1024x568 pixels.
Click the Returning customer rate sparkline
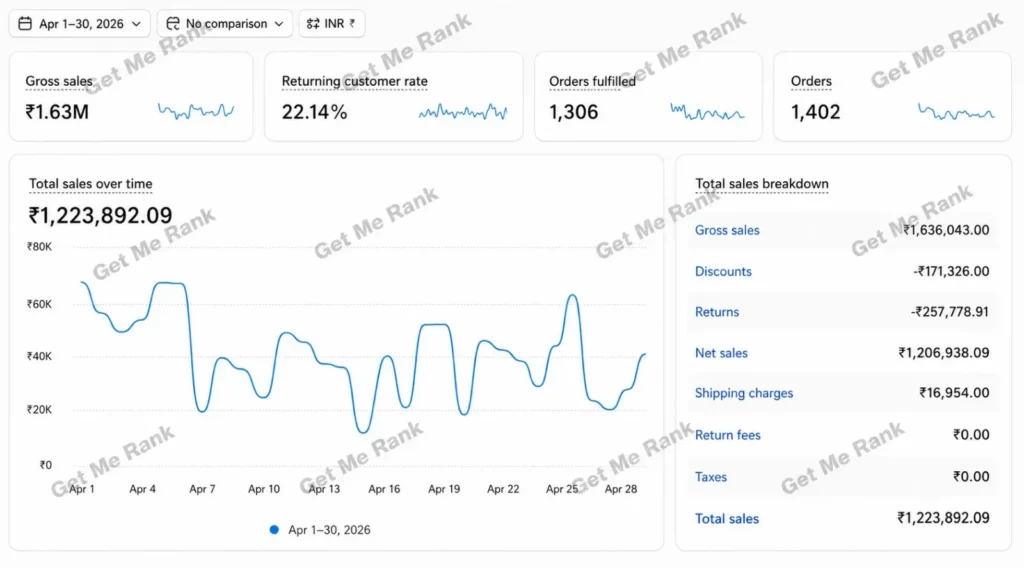pos(463,112)
